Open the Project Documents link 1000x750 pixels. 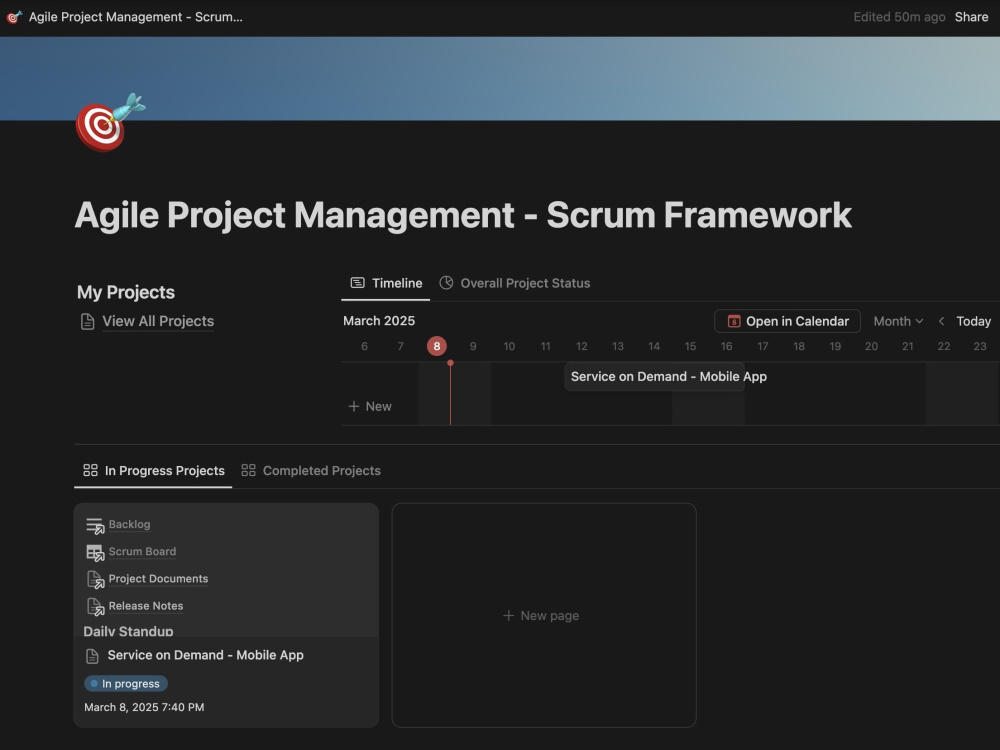(x=158, y=578)
